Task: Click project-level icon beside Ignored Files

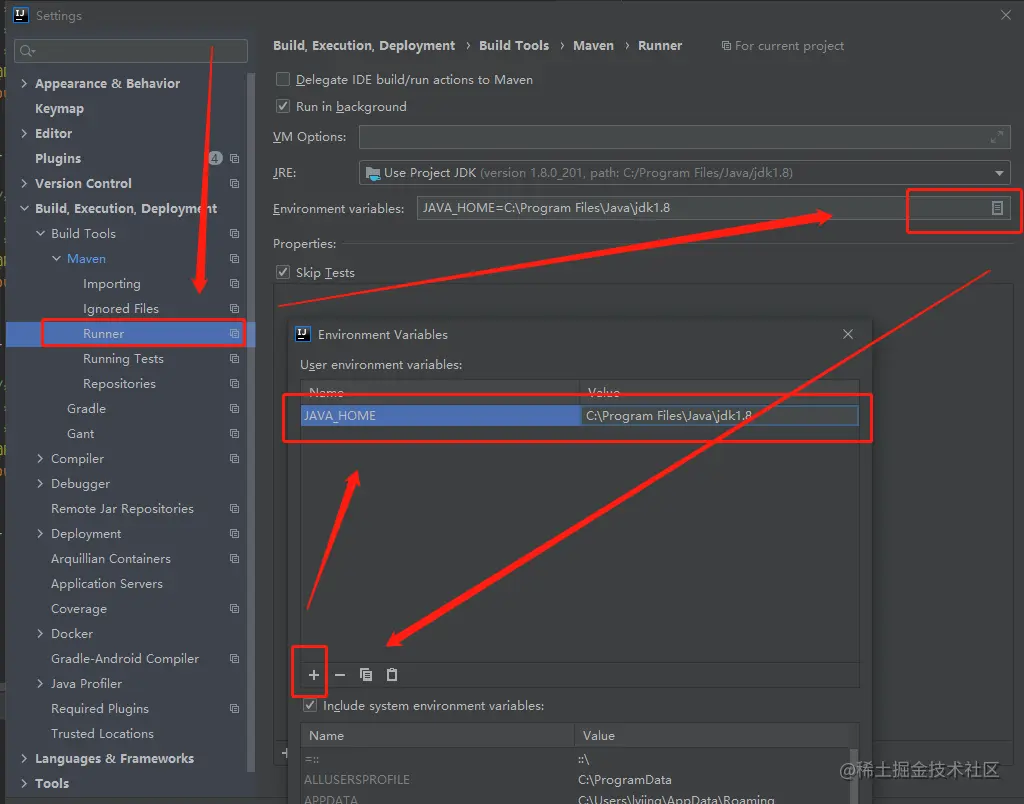Action: tap(234, 309)
